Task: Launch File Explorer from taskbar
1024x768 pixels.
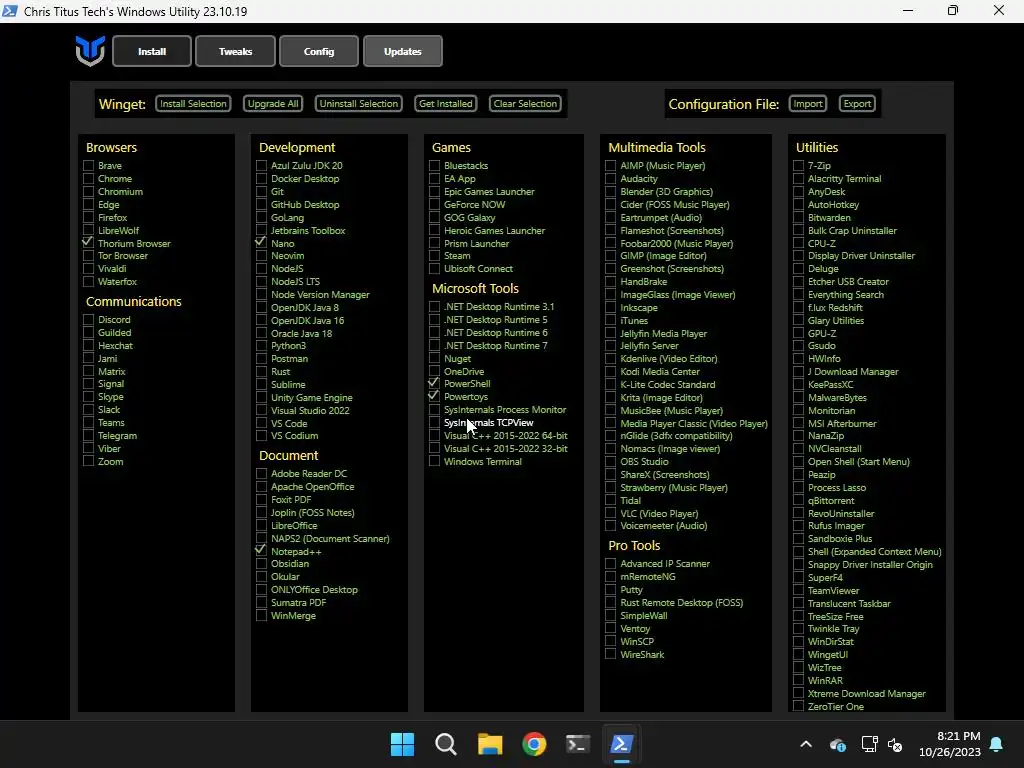Action: click(x=490, y=744)
